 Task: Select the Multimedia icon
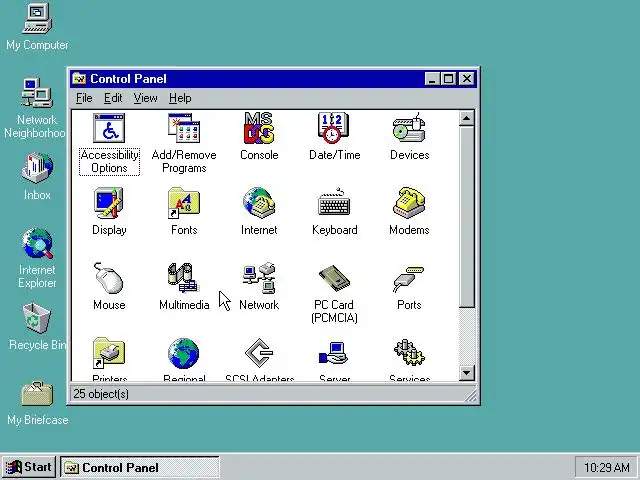tap(183, 278)
